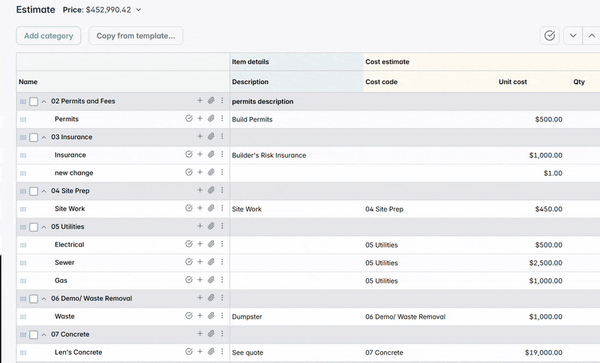Tick the 03 Insurance checkbox
This screenshot has width=600, height=363.
point(34,137)
